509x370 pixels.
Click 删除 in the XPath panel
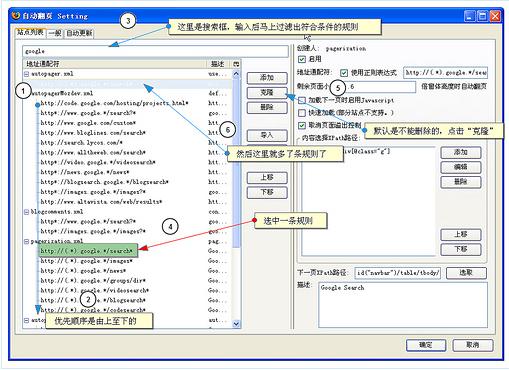point(461,182)
